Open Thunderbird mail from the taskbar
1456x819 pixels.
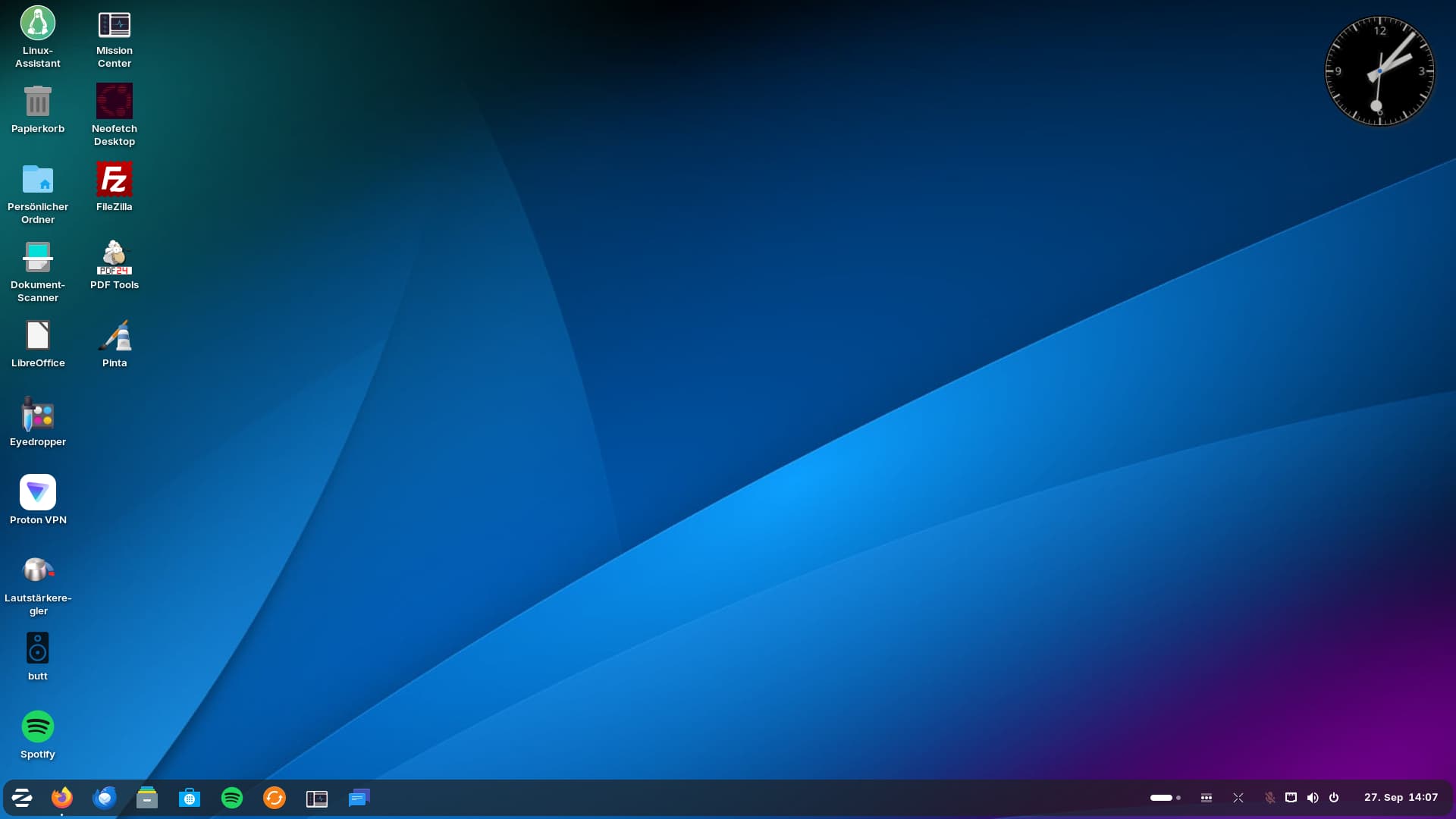pos(105,798)
